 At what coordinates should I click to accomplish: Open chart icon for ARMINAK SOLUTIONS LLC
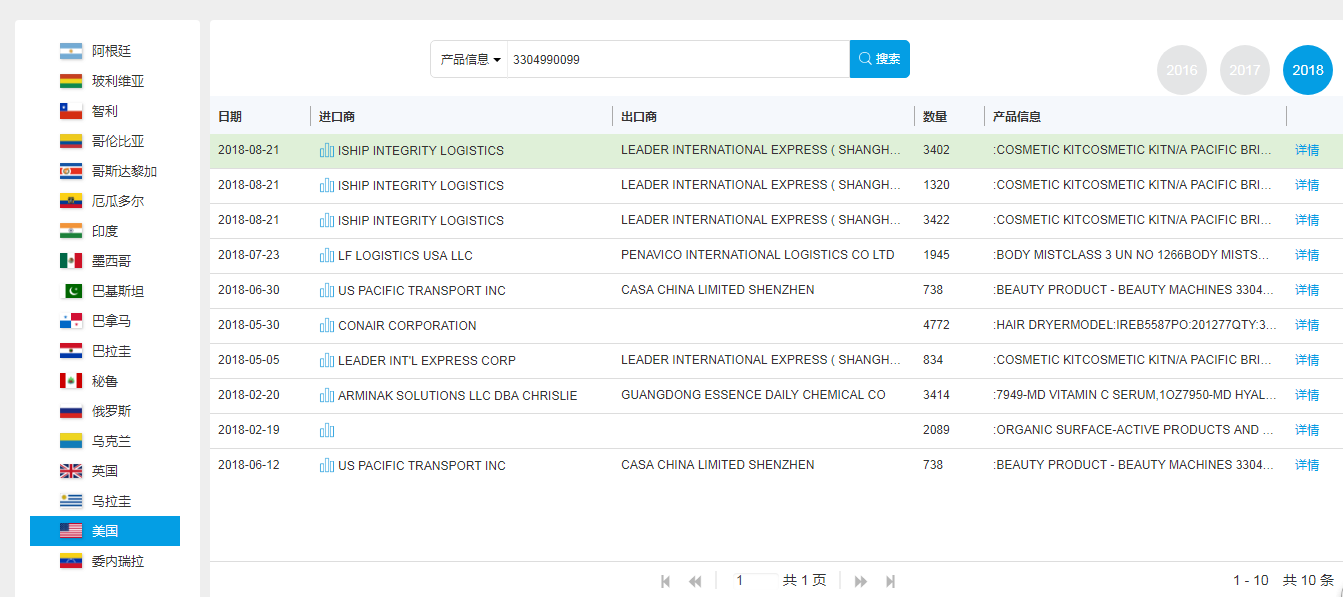click(327, 395)
